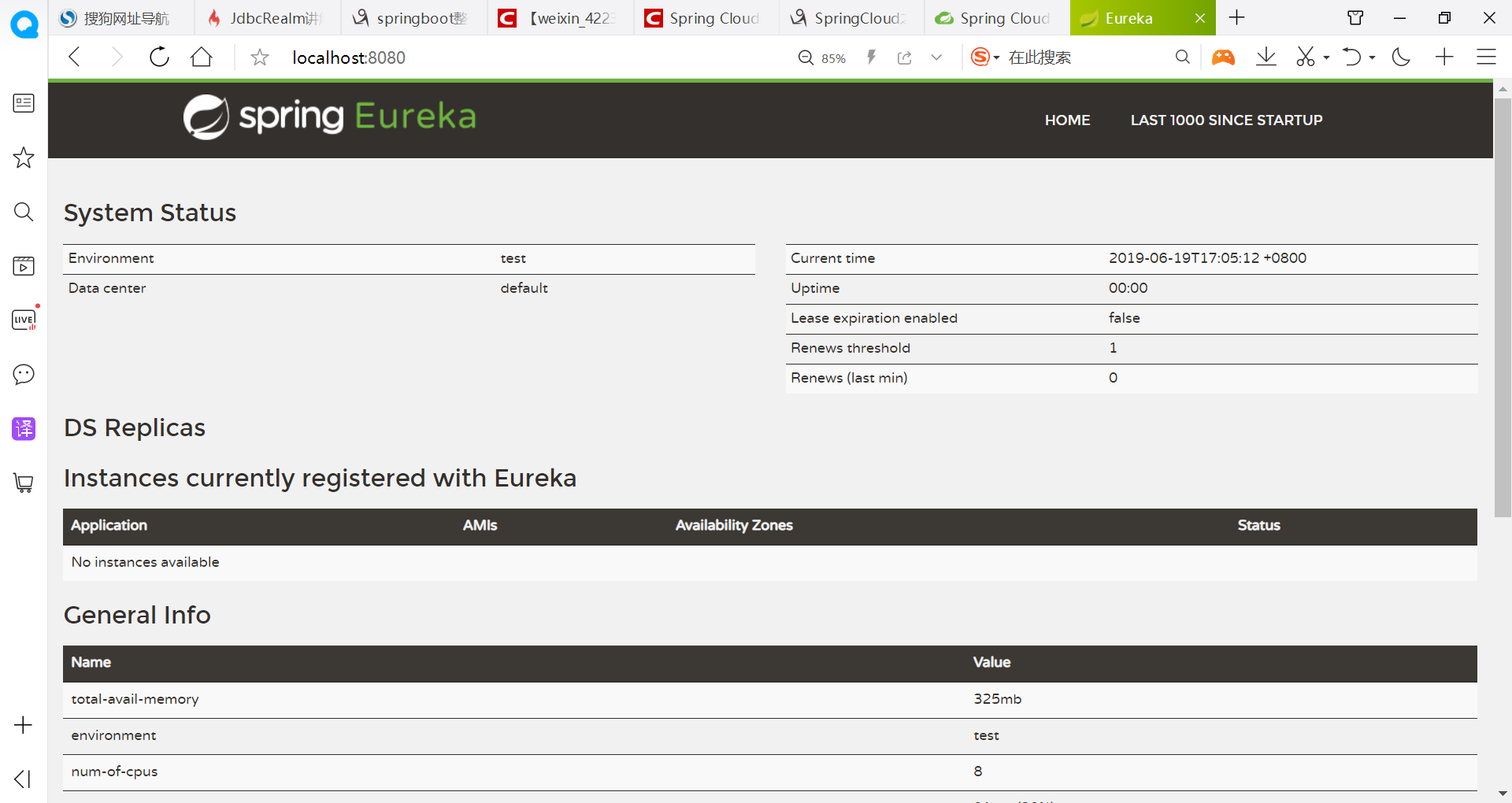
Task: Click the share page icon
Action: pyautogui.click(x=905, y=57)
